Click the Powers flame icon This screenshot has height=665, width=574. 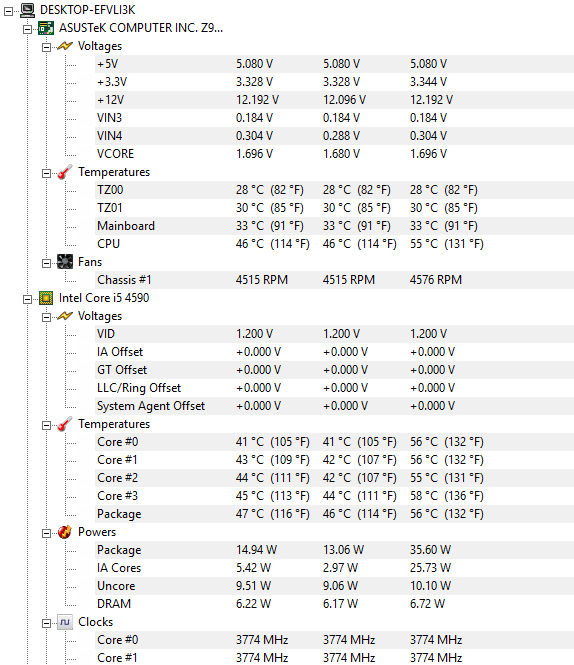tap(65, 532)
